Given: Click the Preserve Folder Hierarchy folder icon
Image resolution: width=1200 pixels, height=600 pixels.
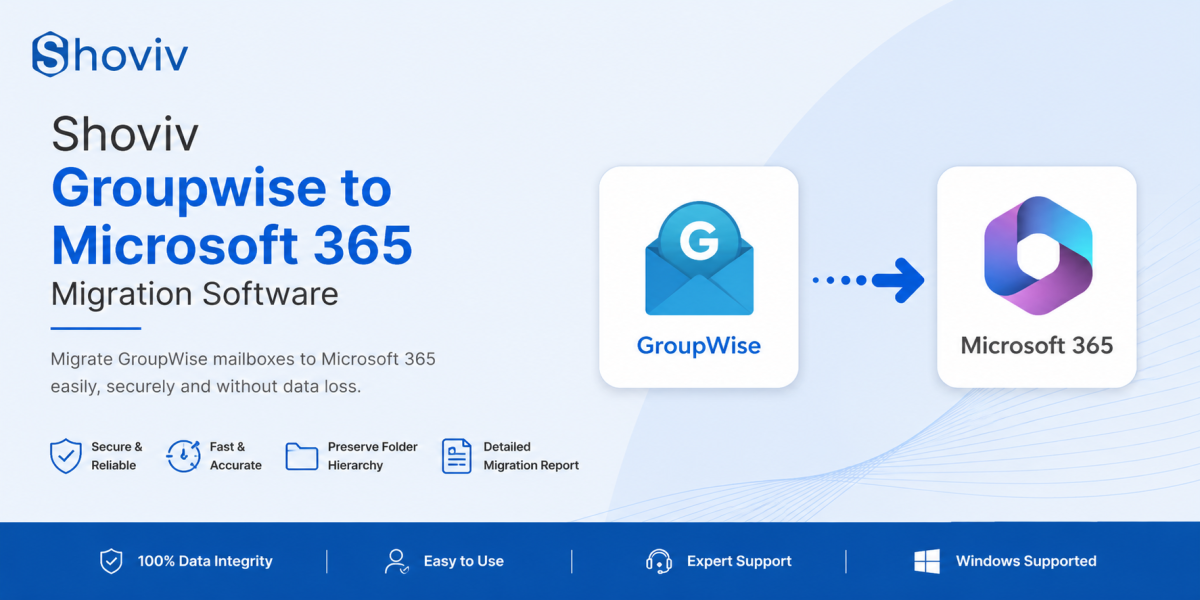Looking at the screenshot, I should [302, 456].
